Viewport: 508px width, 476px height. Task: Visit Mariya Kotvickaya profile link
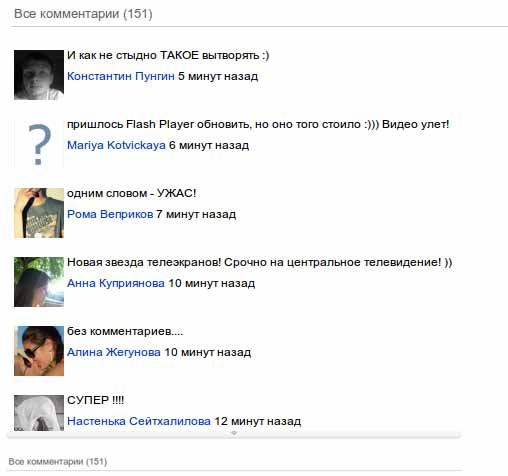tap(116, 145)
